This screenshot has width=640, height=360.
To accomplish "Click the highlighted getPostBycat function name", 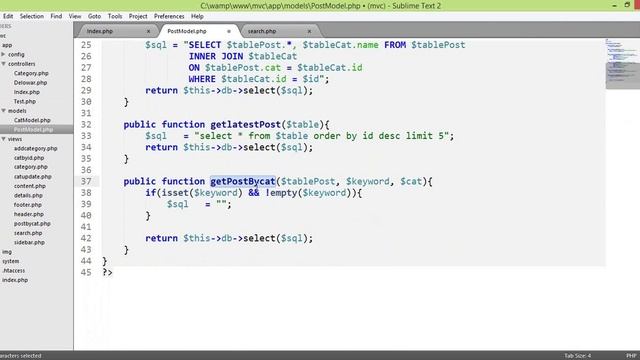I will pos(243,181).
